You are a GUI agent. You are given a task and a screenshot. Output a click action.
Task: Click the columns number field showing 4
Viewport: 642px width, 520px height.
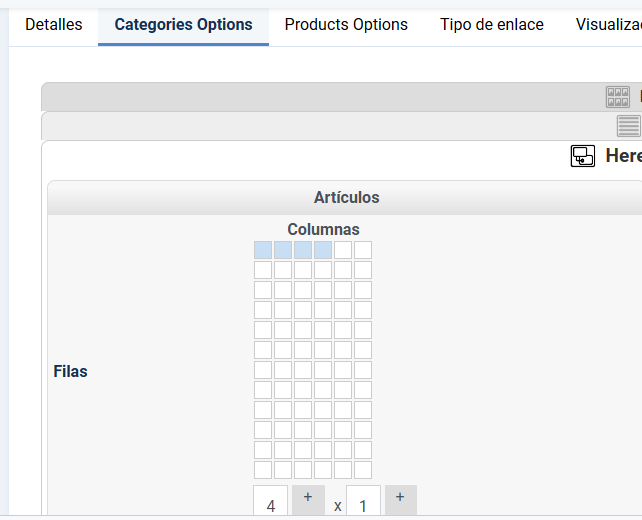[271, 500]
